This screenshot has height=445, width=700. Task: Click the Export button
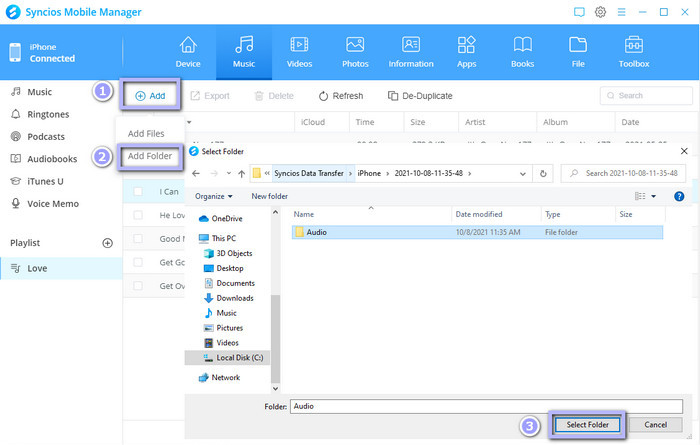pos(210,96)
